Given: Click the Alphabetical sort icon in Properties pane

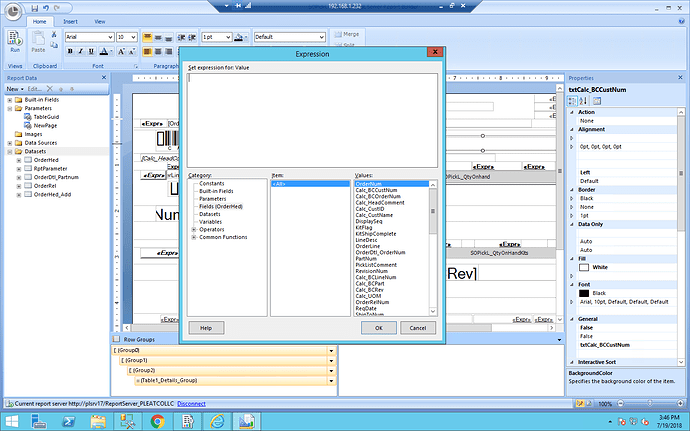Looking at the screenshot, I should (583, 101).
